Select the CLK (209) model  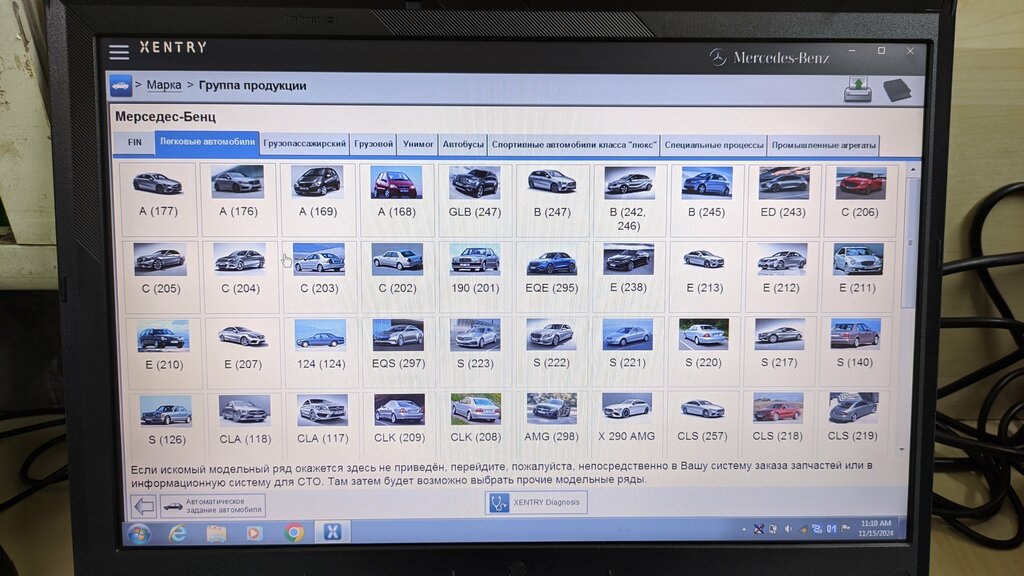pyautogui.click(x=399, y=423)
